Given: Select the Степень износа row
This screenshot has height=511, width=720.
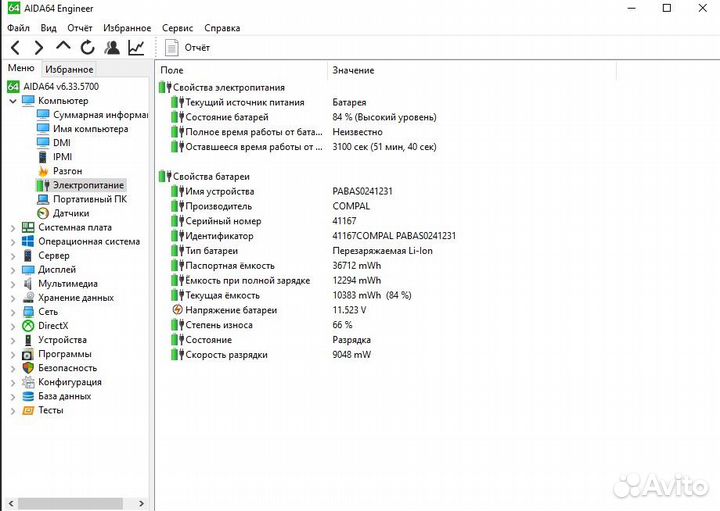Looking at the screenshot, I should (262, 325).
